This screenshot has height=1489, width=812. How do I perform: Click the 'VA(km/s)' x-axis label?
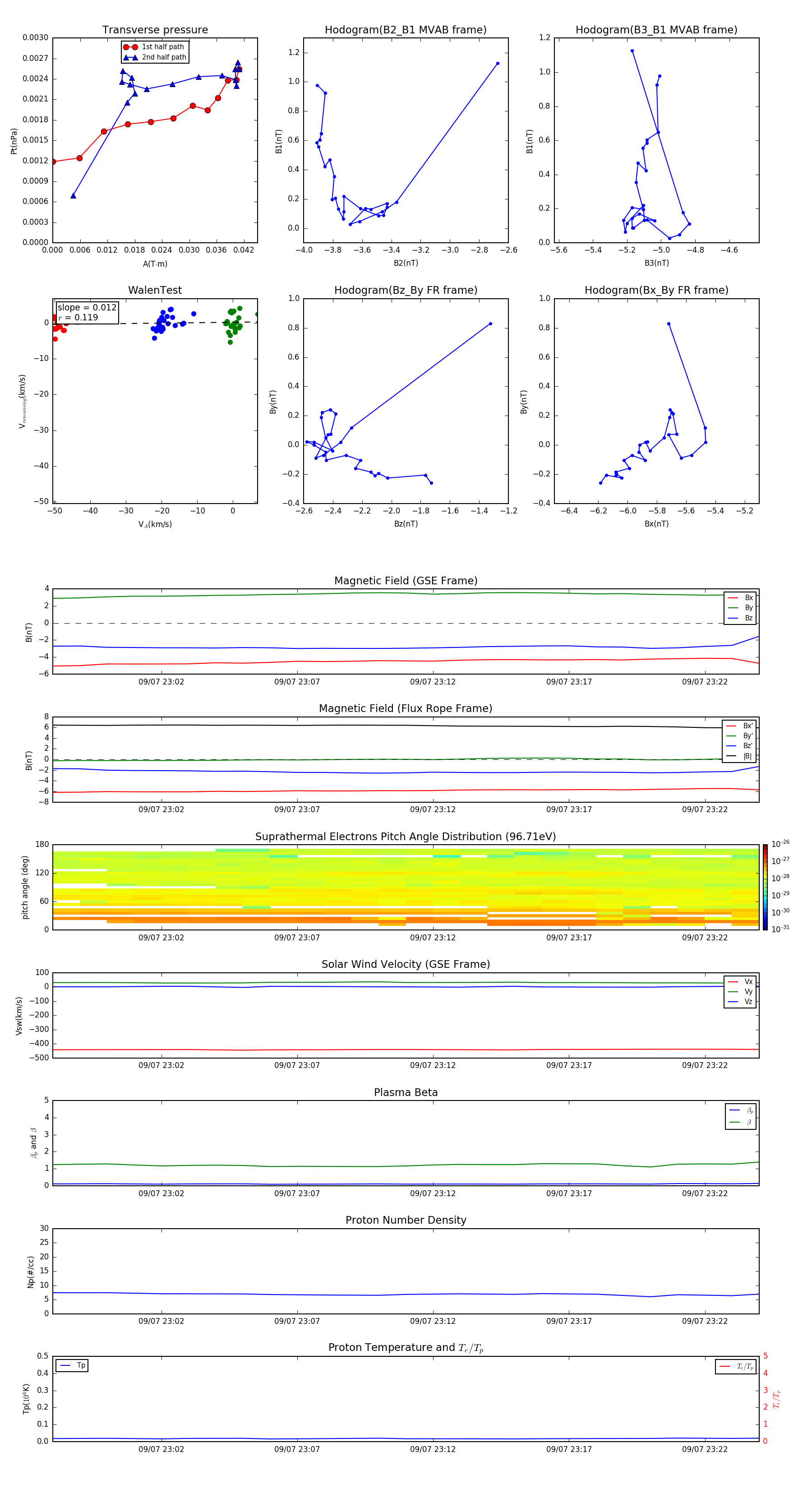coord(155,524)
